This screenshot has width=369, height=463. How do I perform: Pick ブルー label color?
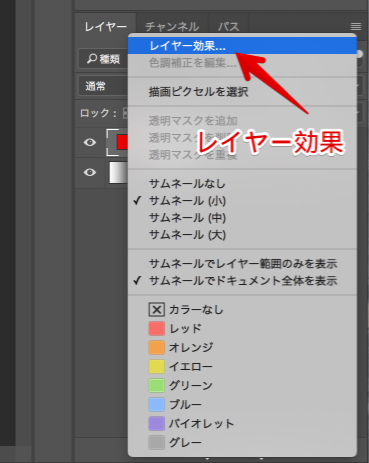(x=242, y=405)
